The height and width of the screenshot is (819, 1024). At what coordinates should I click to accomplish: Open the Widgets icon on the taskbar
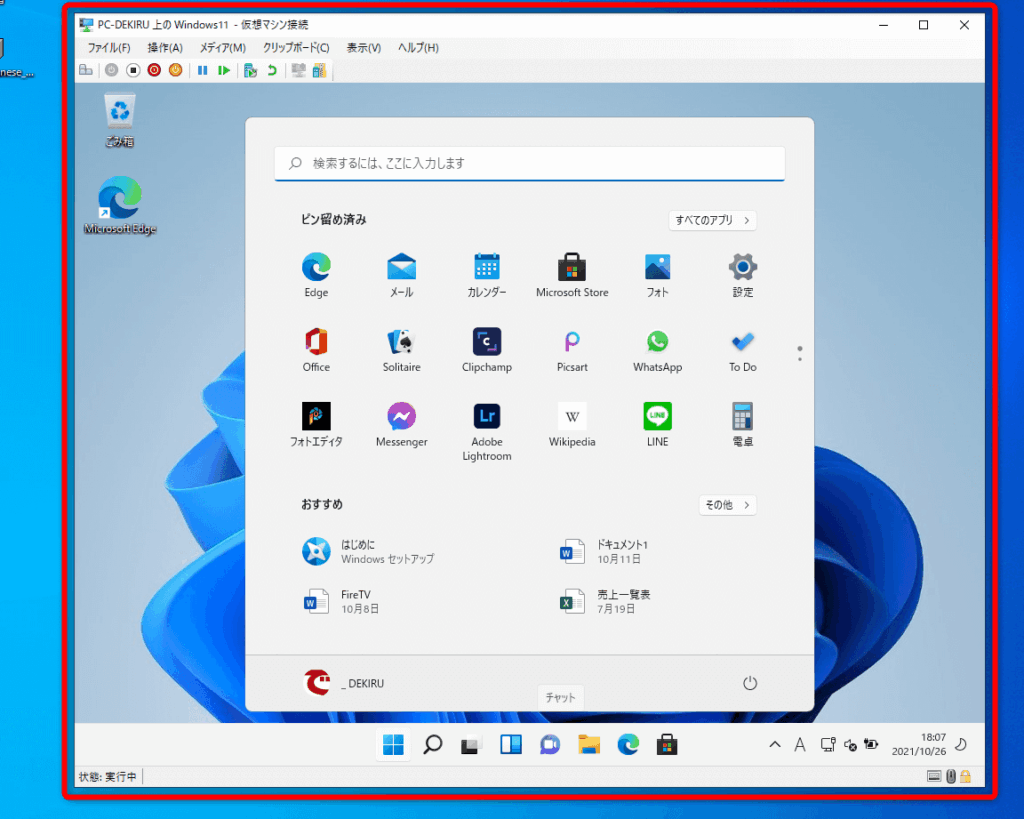click(x=511, y=744)
